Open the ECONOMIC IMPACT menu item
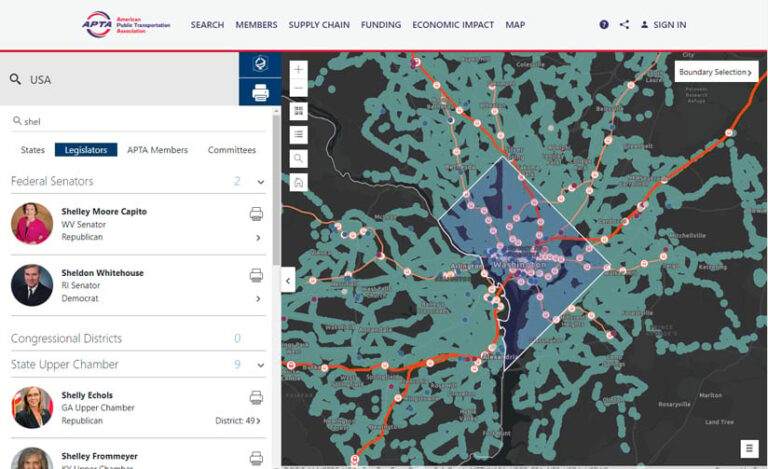The height and width of the screenshot is (469, 768). [453, 24]
